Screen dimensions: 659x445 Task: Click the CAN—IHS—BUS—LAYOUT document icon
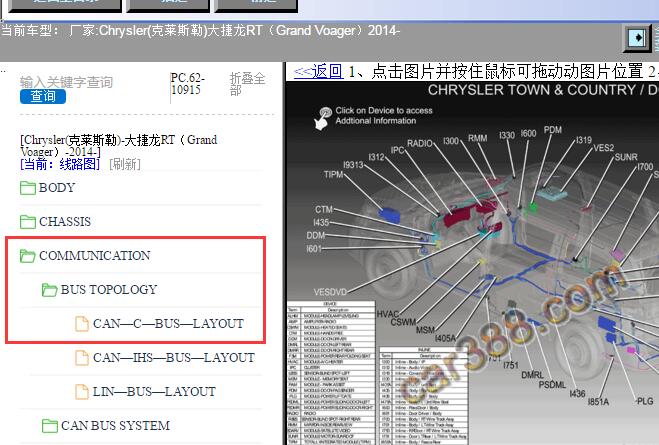tap(82, 358)
